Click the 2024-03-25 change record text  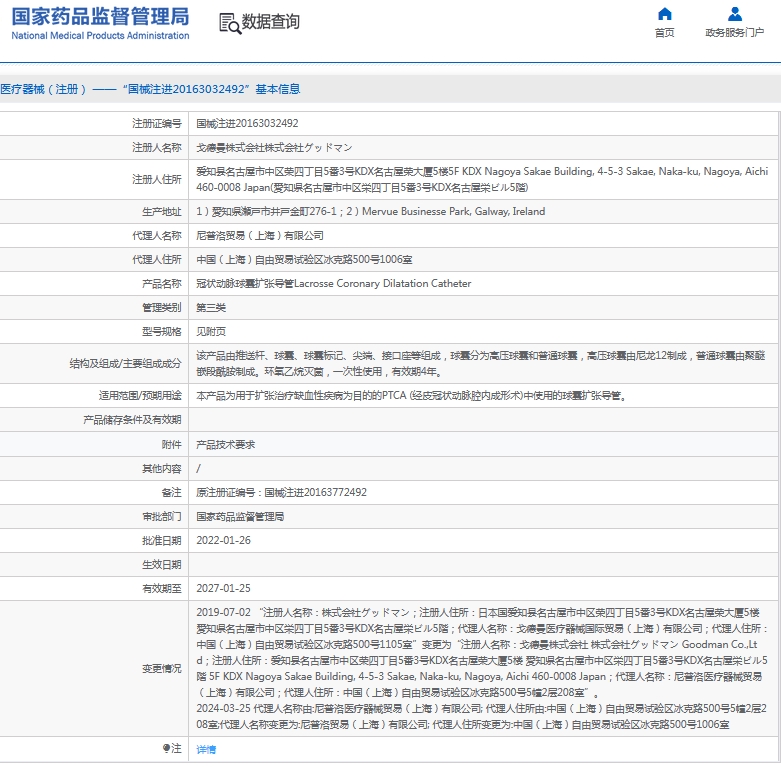(x=481, y=717)
